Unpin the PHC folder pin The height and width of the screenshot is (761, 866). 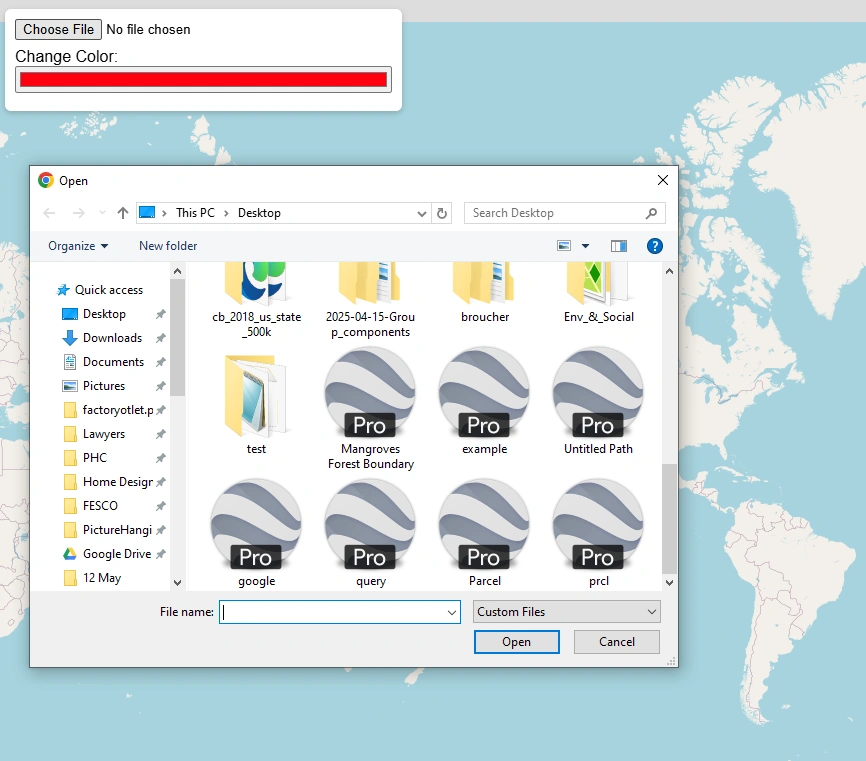[159, 457]
